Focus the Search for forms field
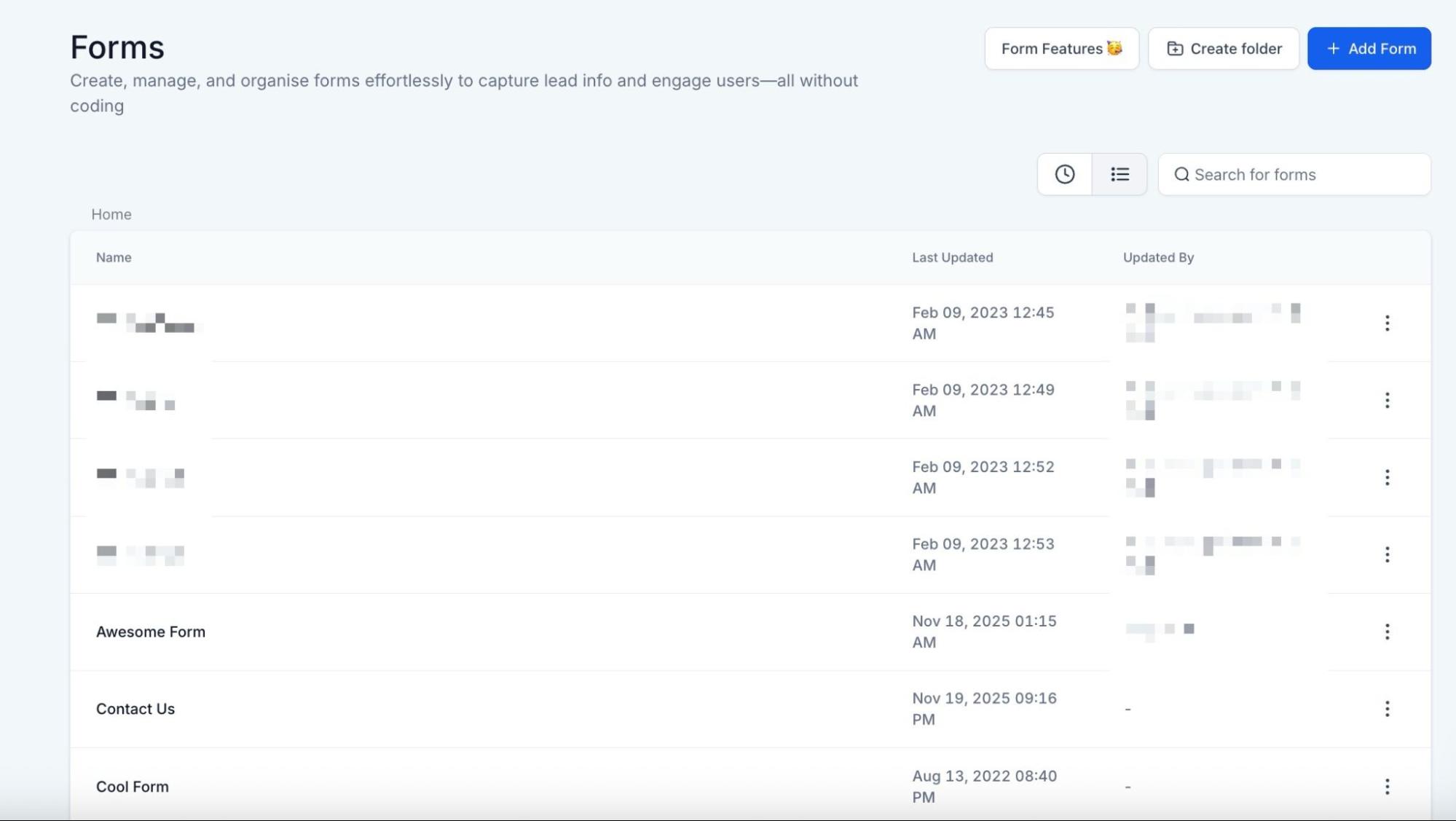 [x=1304, y=175]
